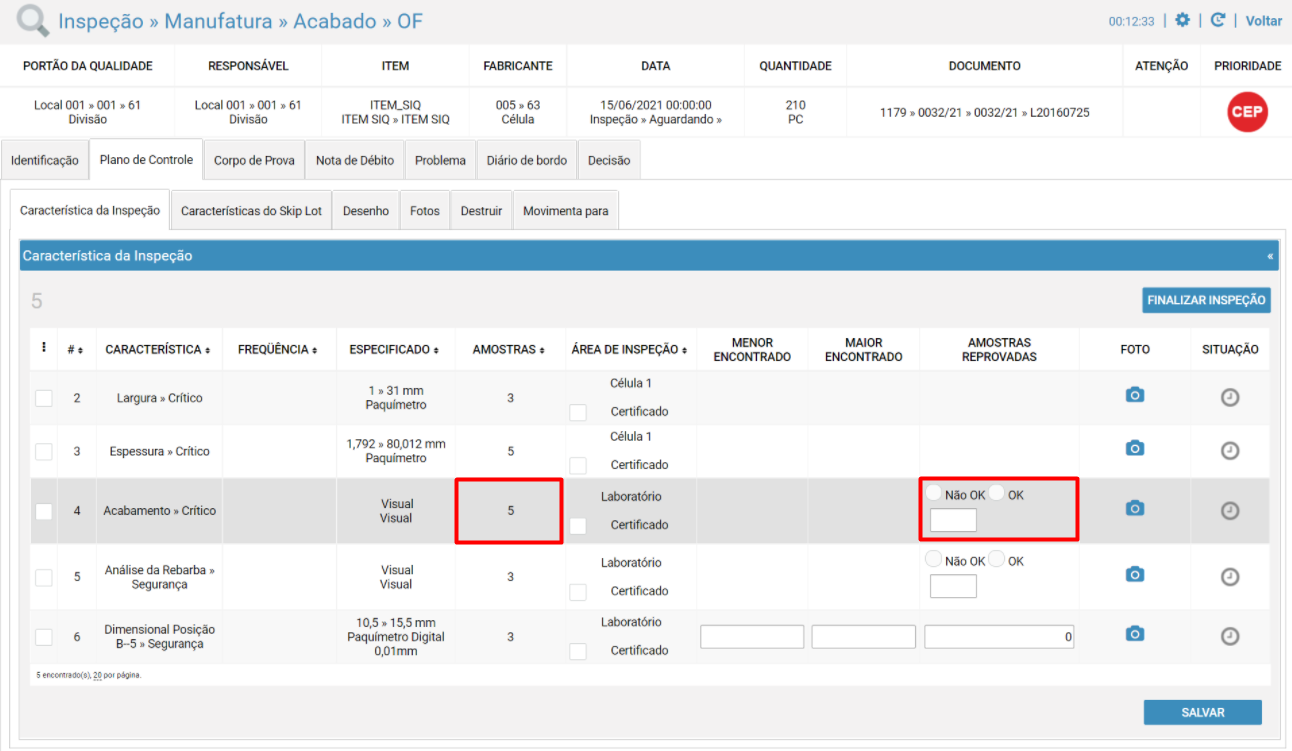This screenshot has width=1292, height=751.
Task: Check Certificado box in Análise da Rebarba row
Action: click(x=578, y=591)
